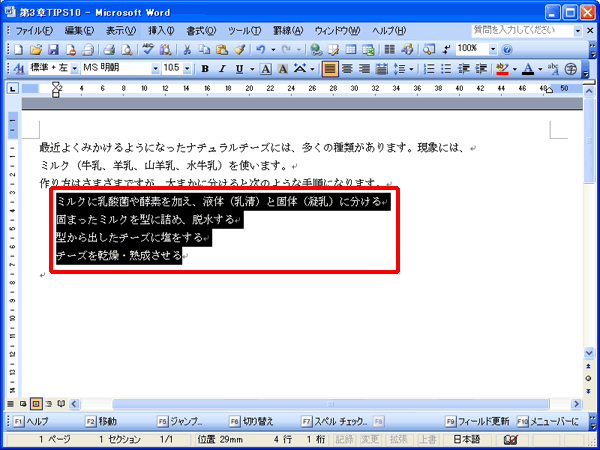Right-align the selected text
Viewport: 600px width, 450px height.
(364, 69)
